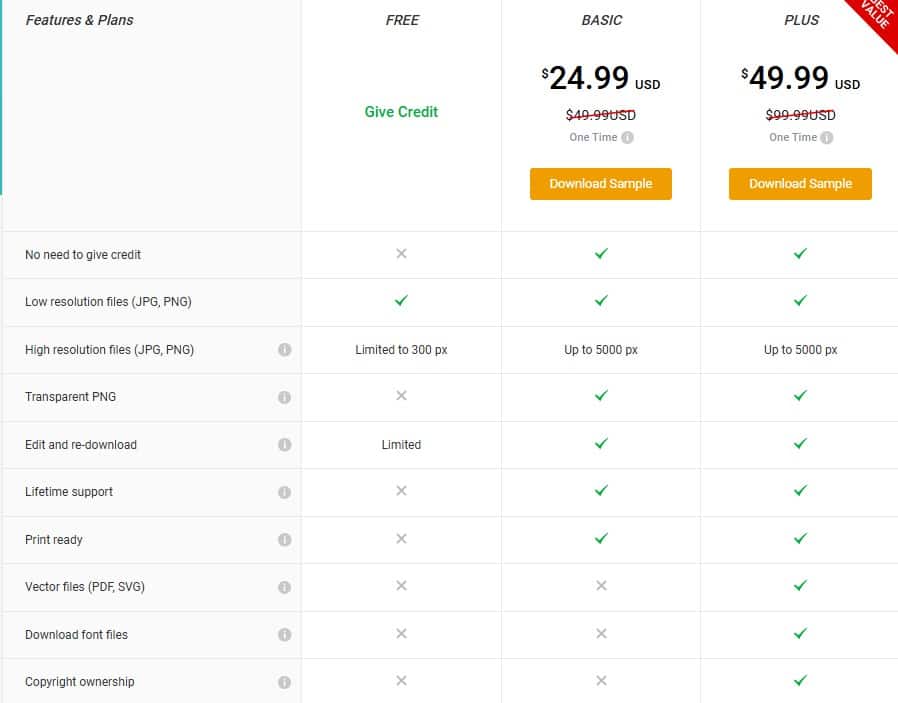Image resolution: width=898 pixels, height=703 pixels.
Task: Click PLUS checkmark for Vector files
Action: click(800, 585)
